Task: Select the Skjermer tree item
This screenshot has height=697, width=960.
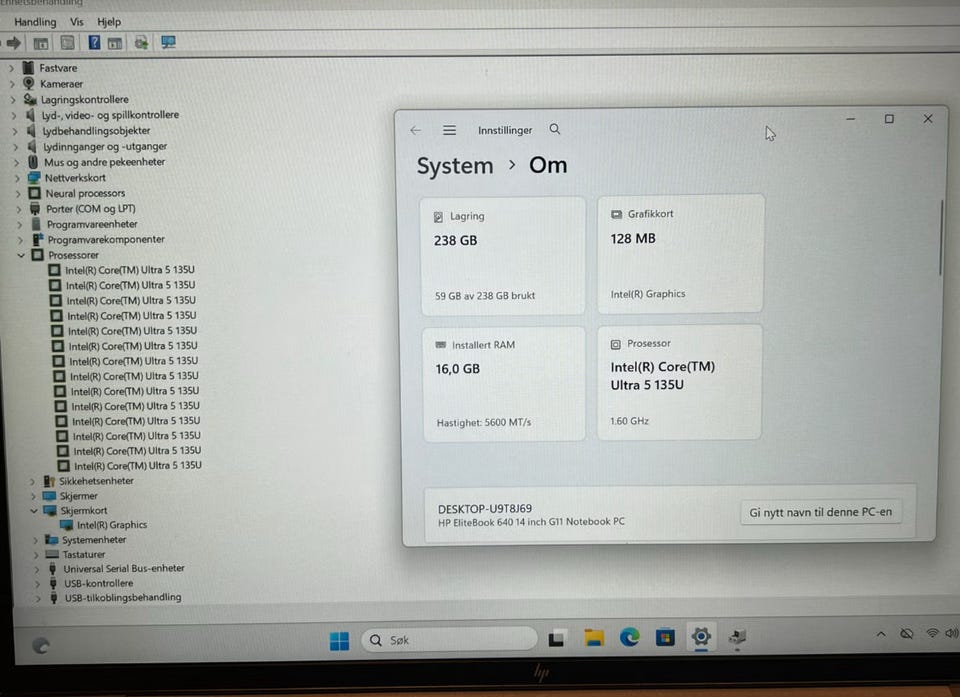Action: tap(78, 496)
